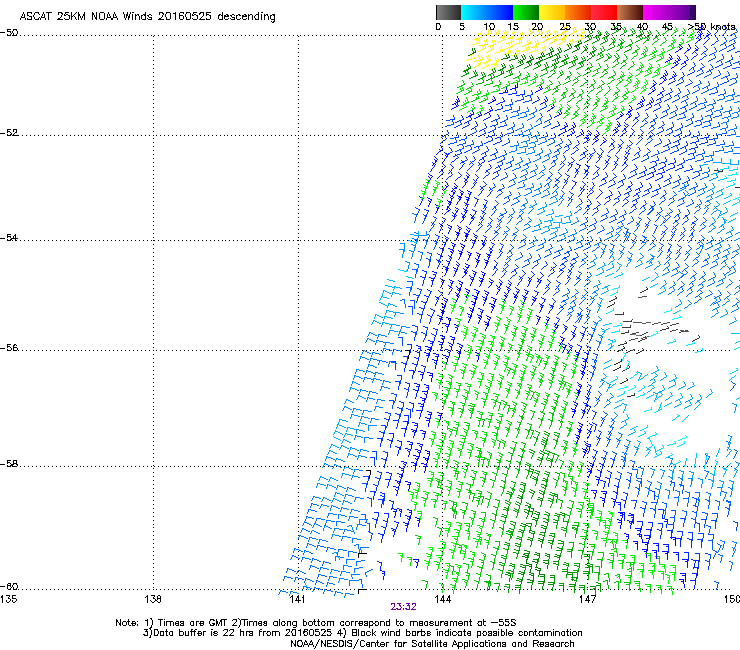Click the magenta 40-45 knots color segment
The width and height of the screenshot is (740, 650).
tap(656, 12)
